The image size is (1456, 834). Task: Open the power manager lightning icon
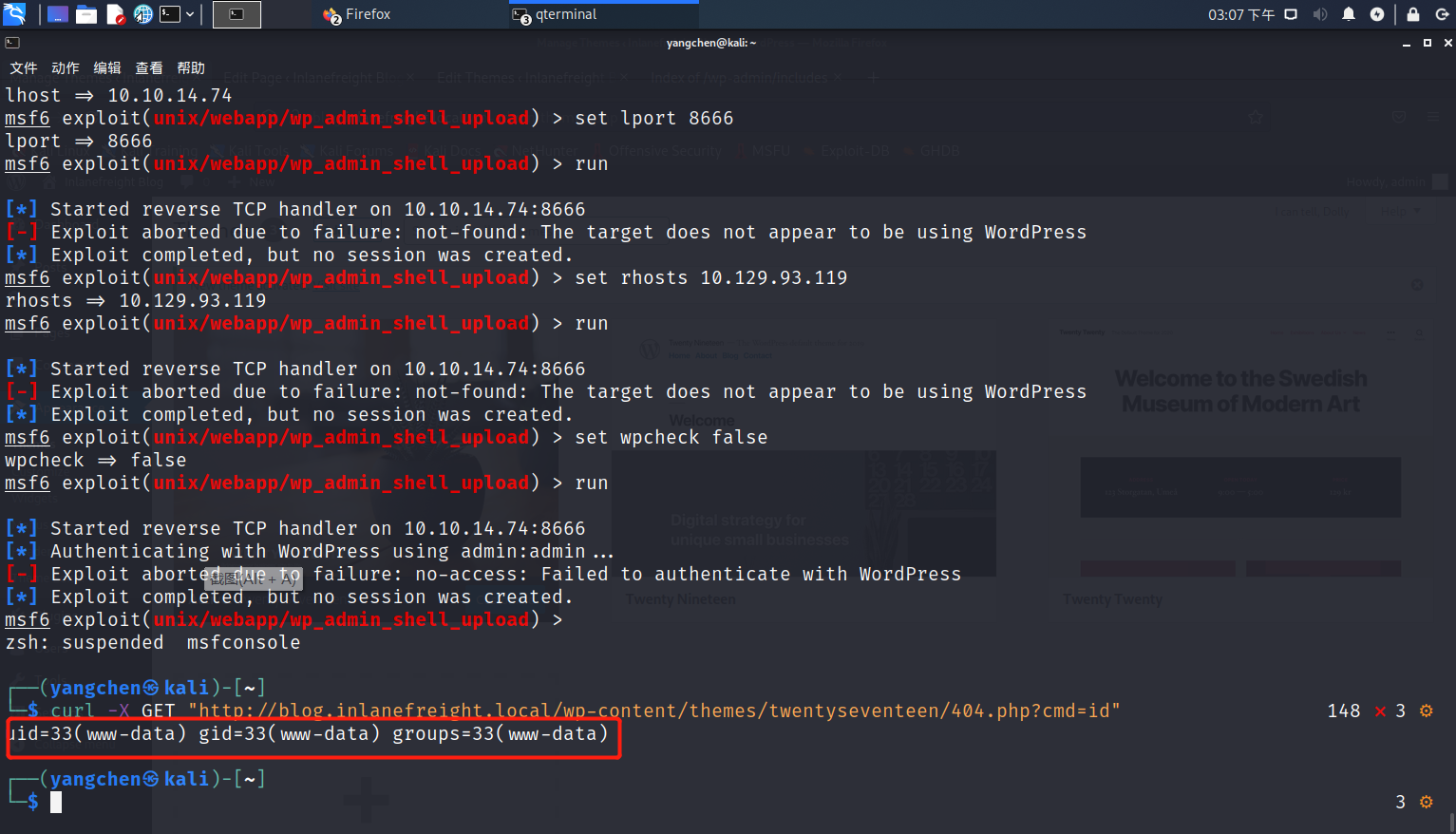[1377, 14]
